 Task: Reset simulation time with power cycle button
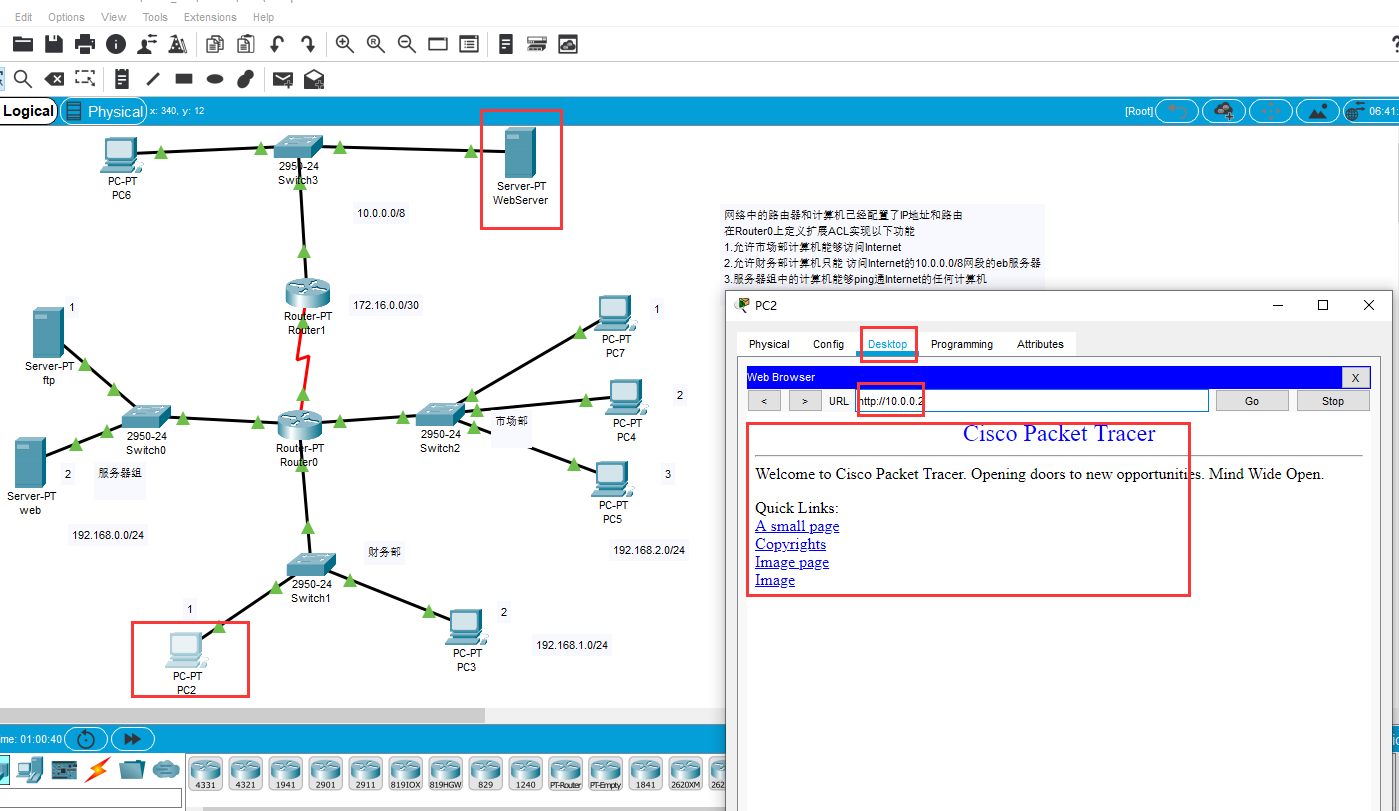pos(86,739)
